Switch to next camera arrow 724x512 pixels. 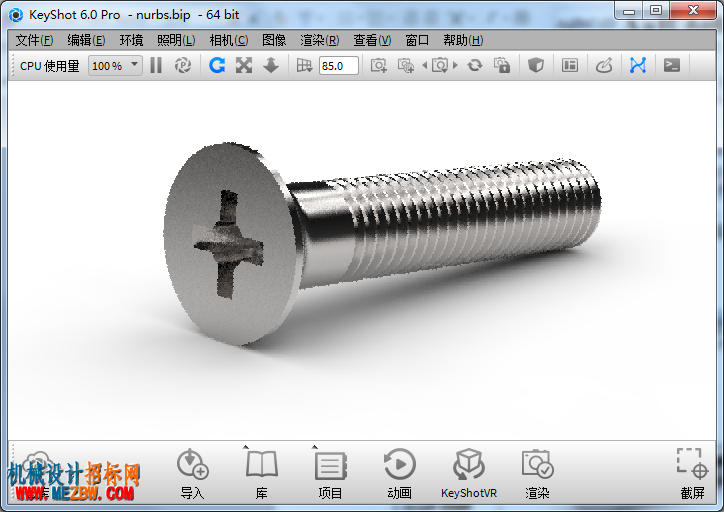455,66
